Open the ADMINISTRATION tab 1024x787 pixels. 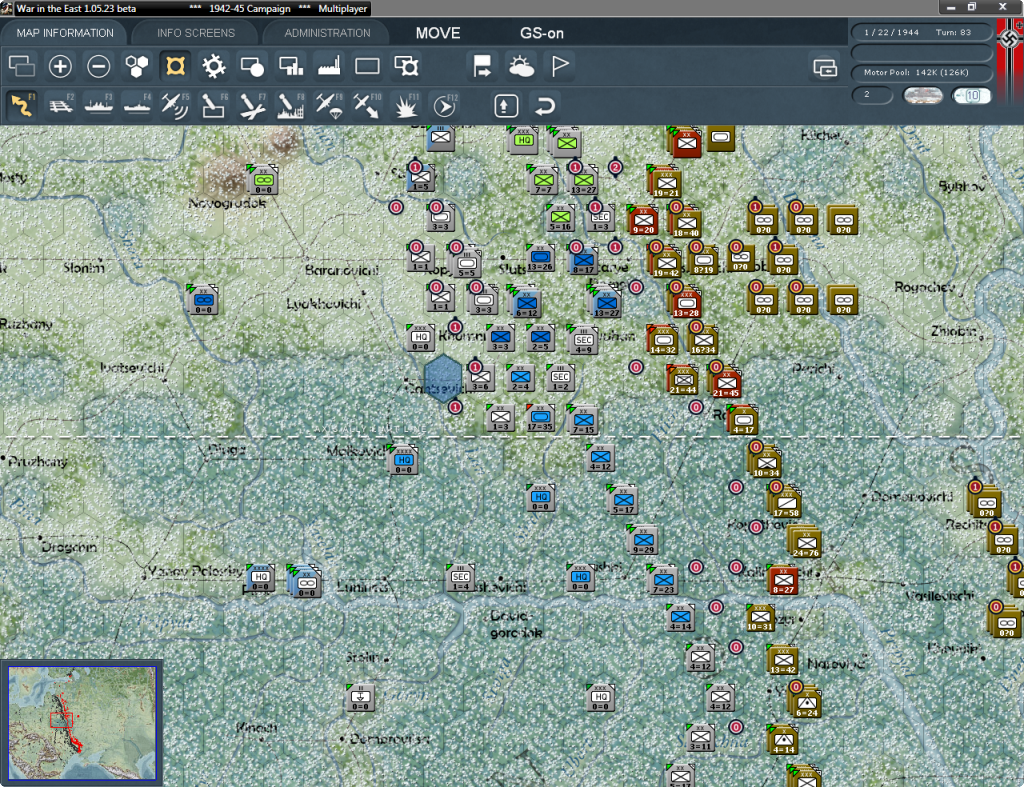327,33
